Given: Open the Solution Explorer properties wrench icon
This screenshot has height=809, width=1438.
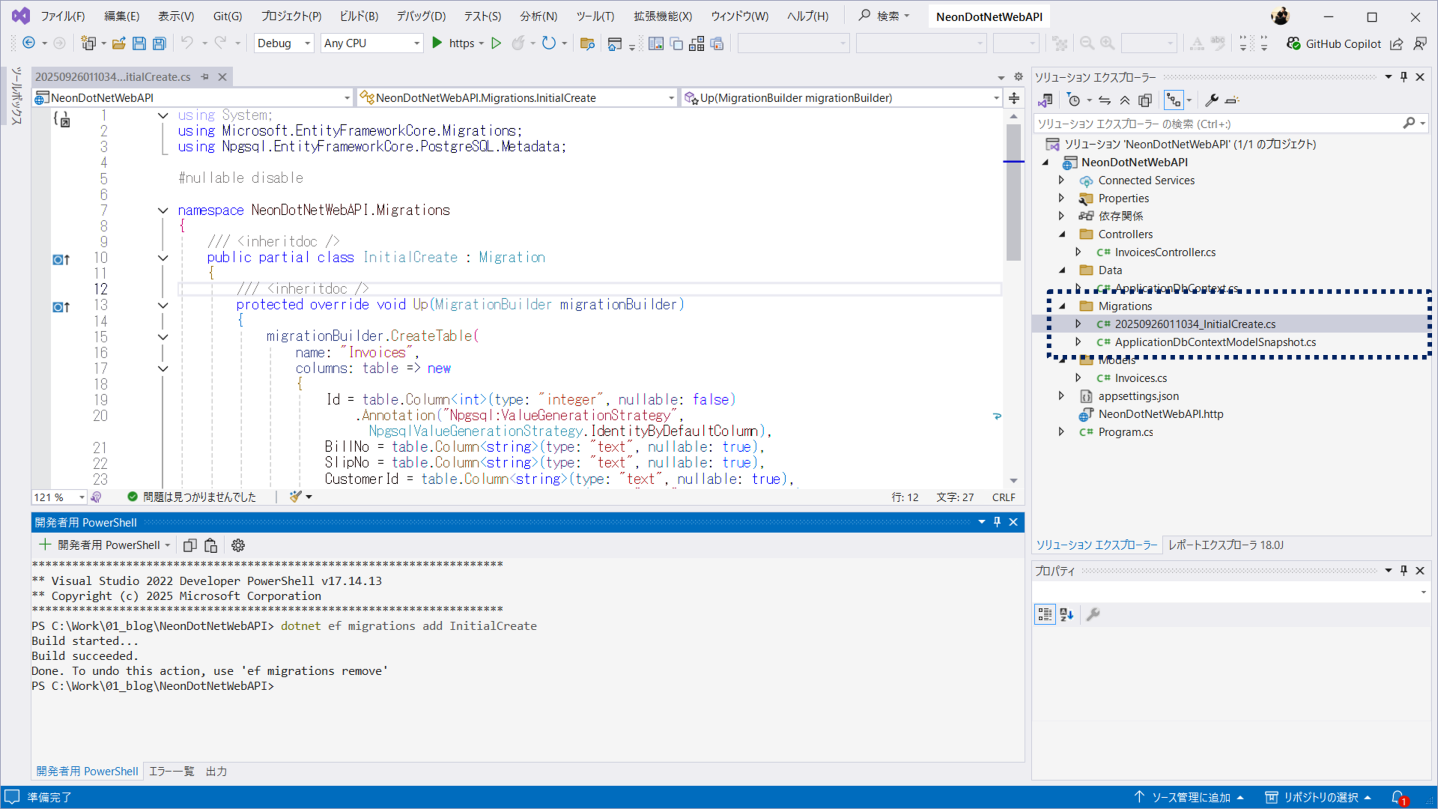Looking at the screenshot, I should coord(1211,100).
